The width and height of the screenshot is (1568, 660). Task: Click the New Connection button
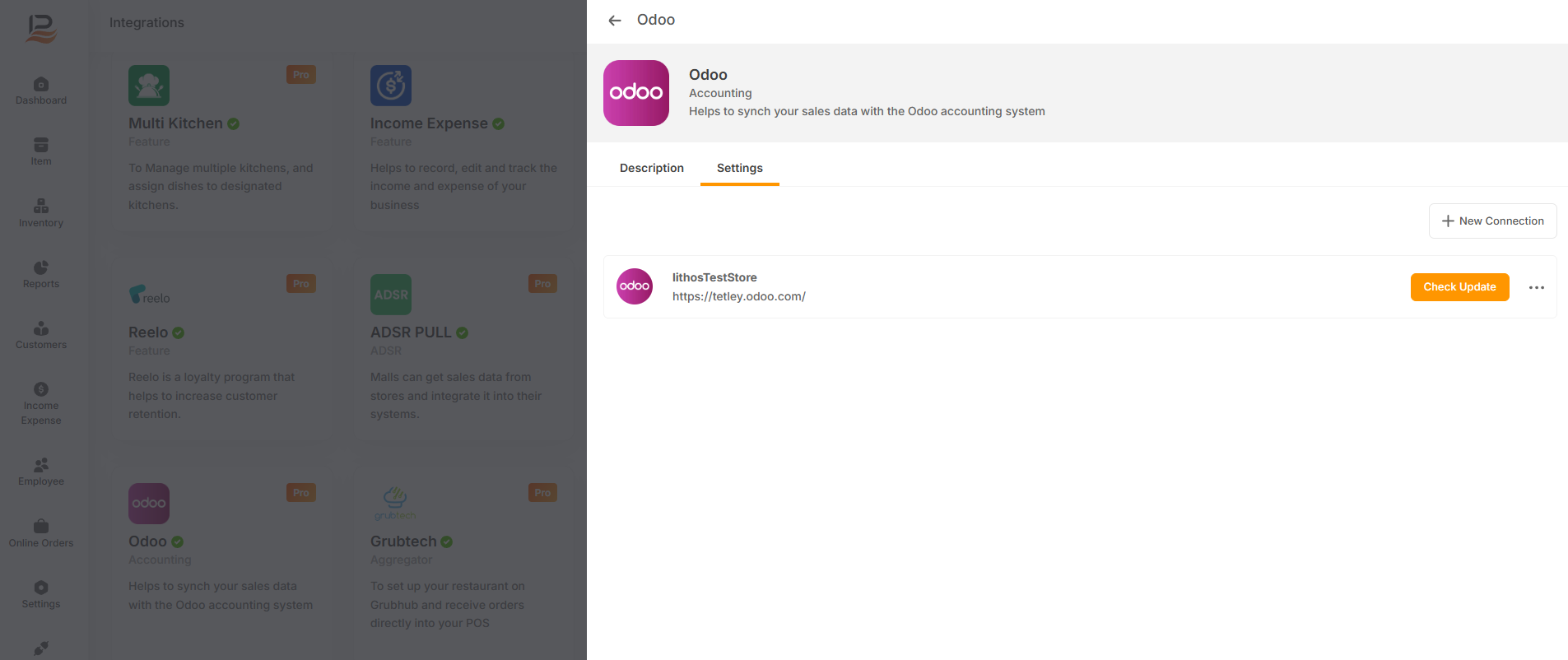coord(1492,221)
